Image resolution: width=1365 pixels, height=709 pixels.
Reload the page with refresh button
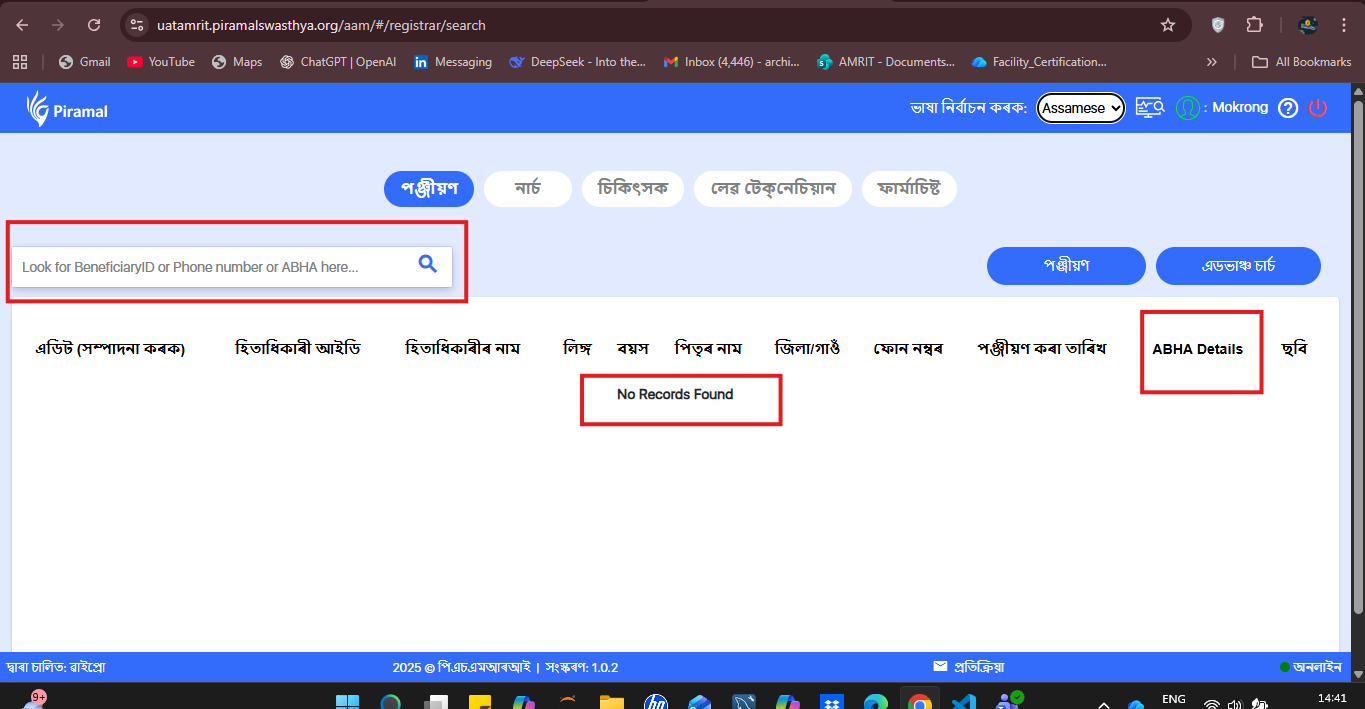[x=94, y=25]
